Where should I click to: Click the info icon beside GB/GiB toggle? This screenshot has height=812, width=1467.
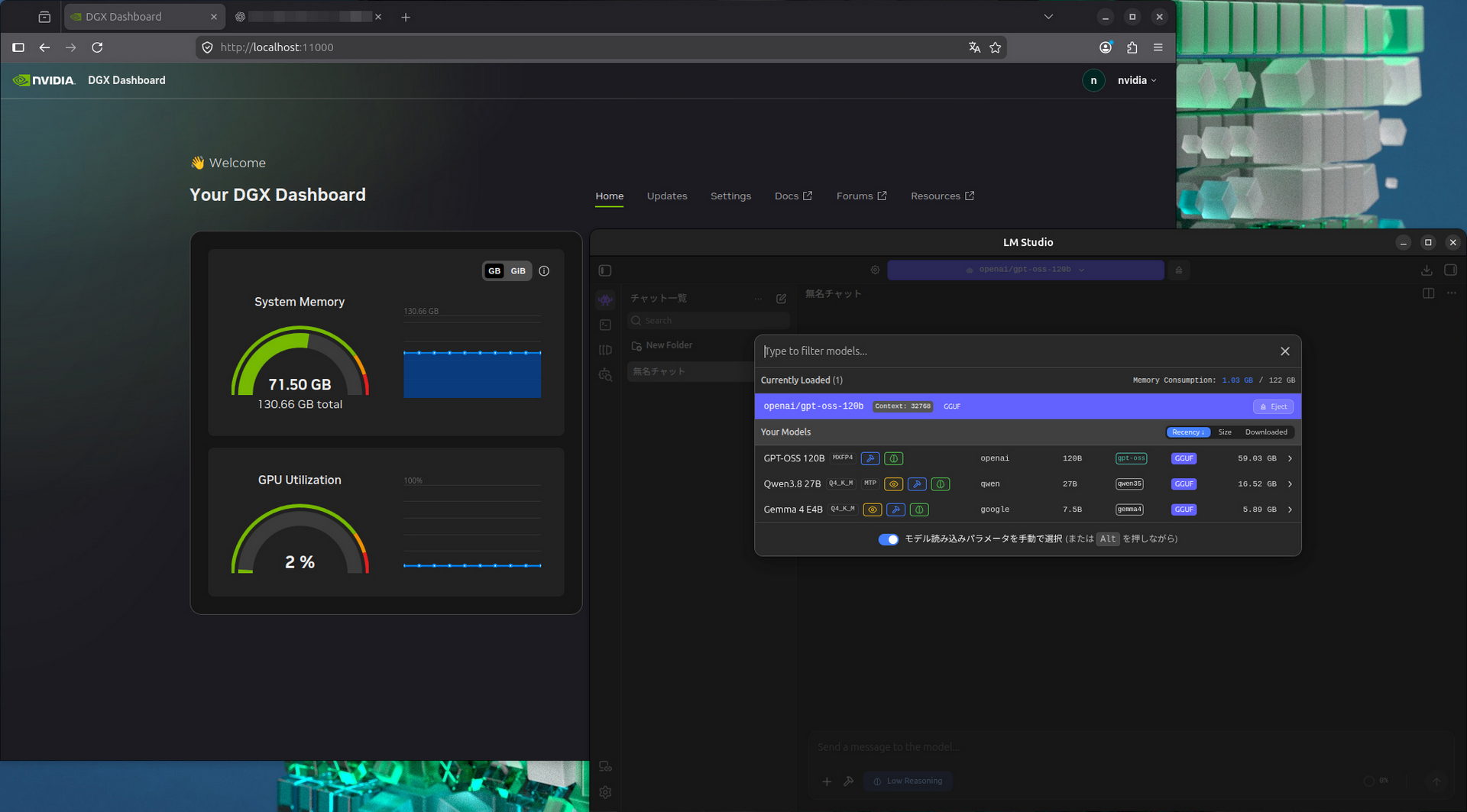point(544,271)
